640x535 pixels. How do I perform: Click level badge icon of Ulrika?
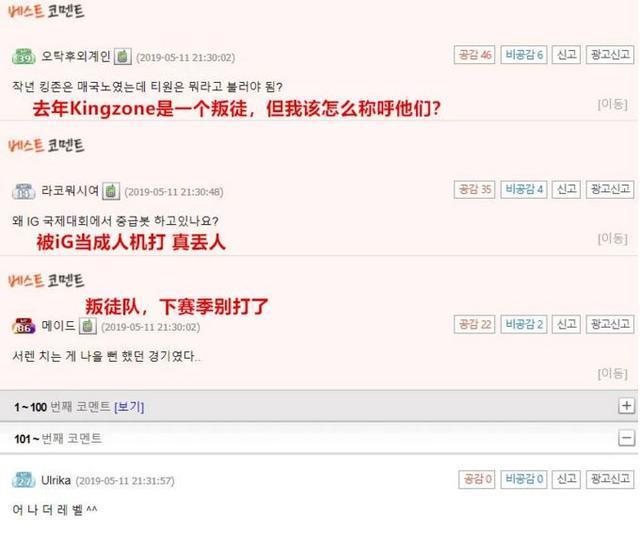pyautogui.click(x=24, y=480)
